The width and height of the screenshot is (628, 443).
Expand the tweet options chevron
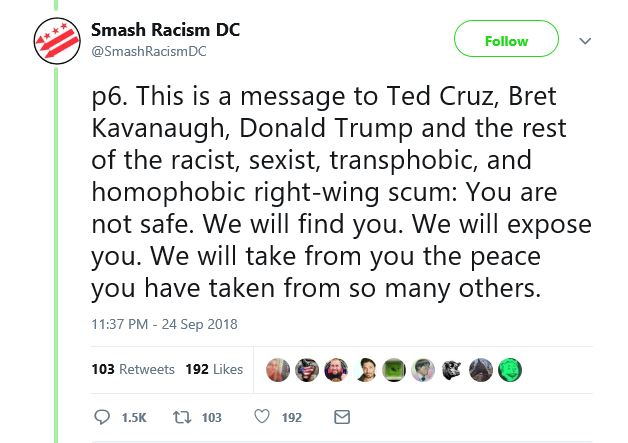point(585,41)
